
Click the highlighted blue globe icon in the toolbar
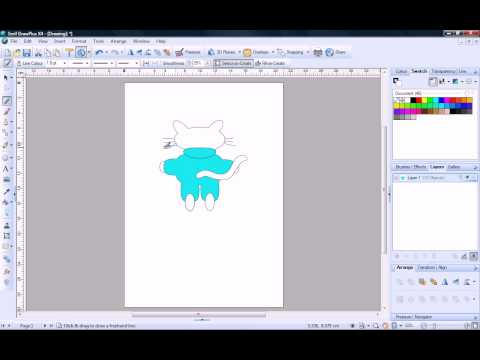(81, 52)
